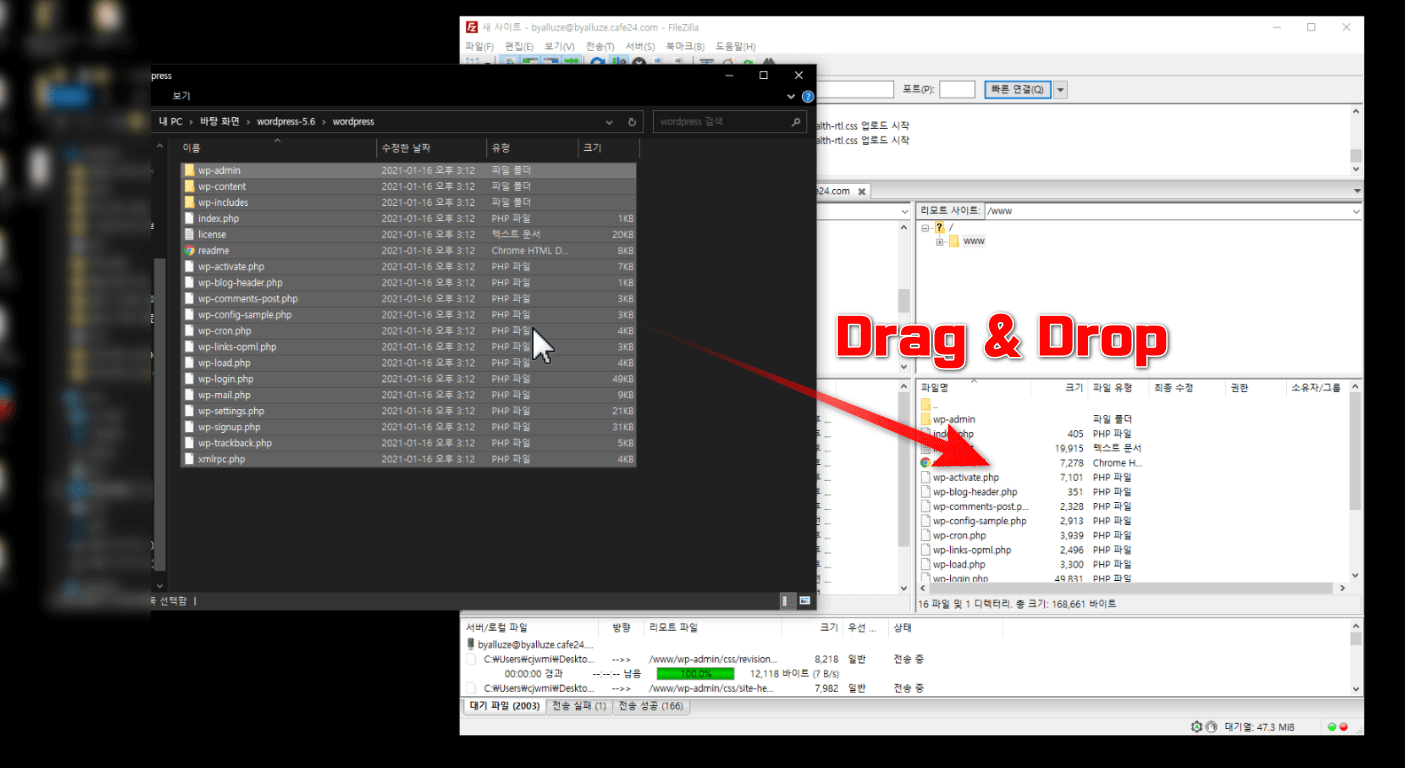This screenshot has height=768, width=1405.
Task: Select the license text file icon in Explorer
Action: [x=189, y=234]
